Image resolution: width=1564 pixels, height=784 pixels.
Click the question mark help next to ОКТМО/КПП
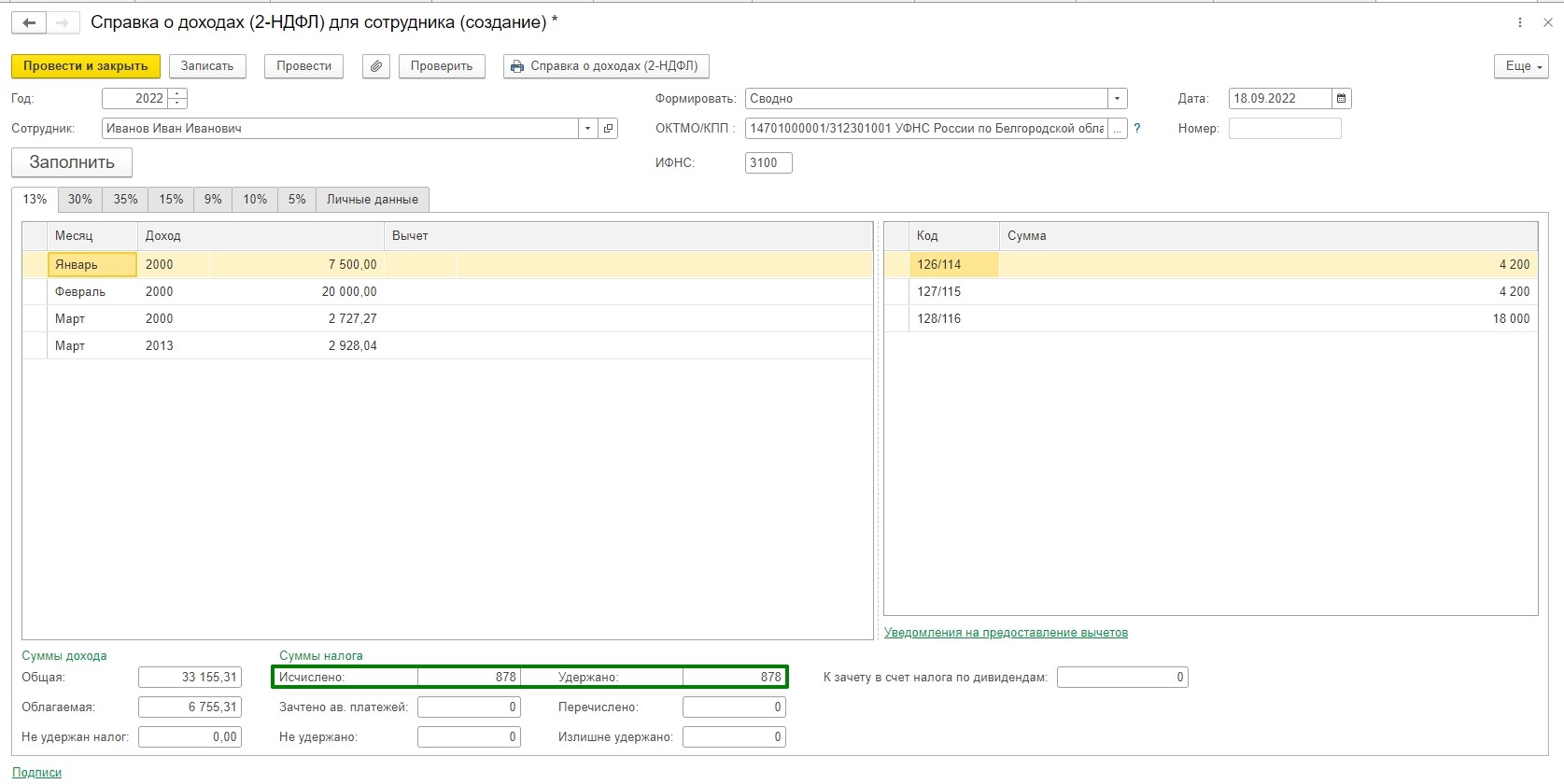click(x=1137, y=129)
